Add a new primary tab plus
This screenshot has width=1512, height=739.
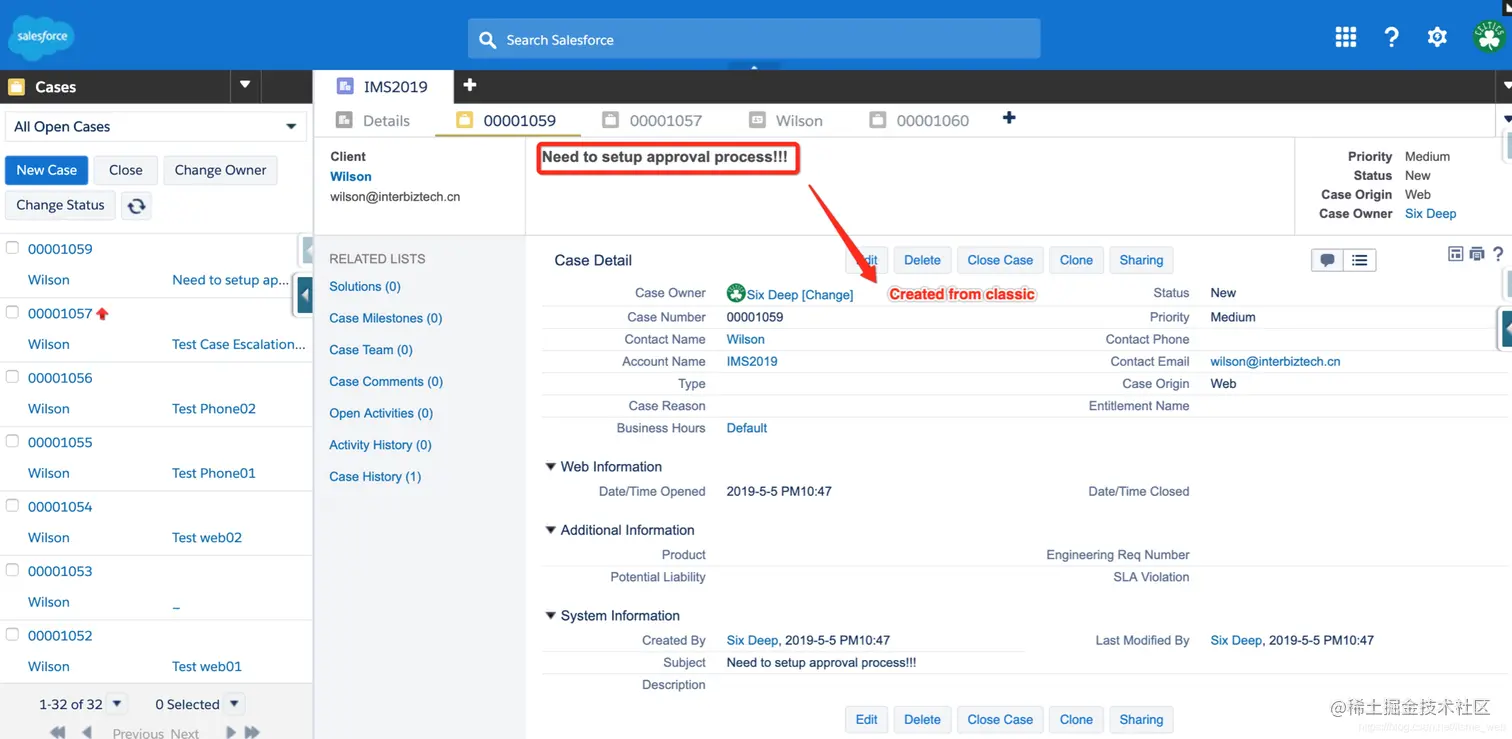click(470, 86)
